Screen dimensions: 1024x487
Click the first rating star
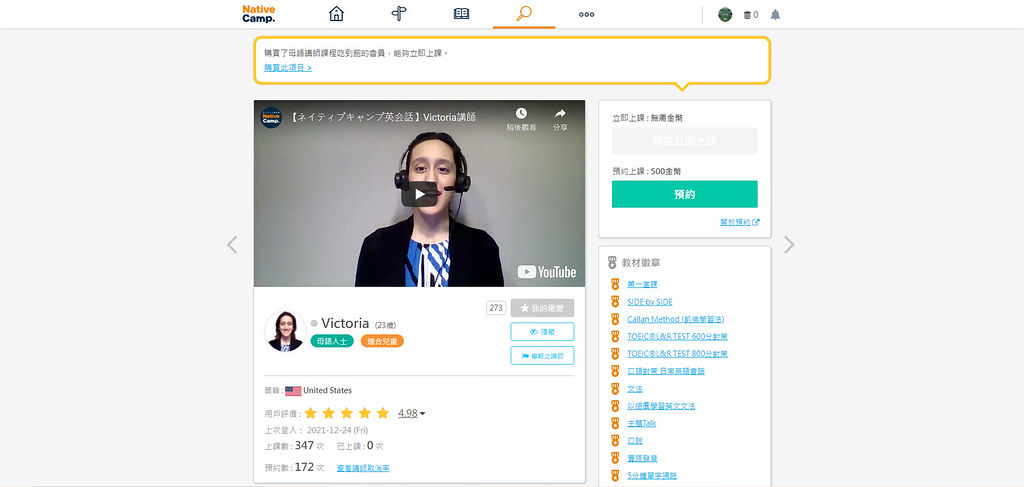311,413
